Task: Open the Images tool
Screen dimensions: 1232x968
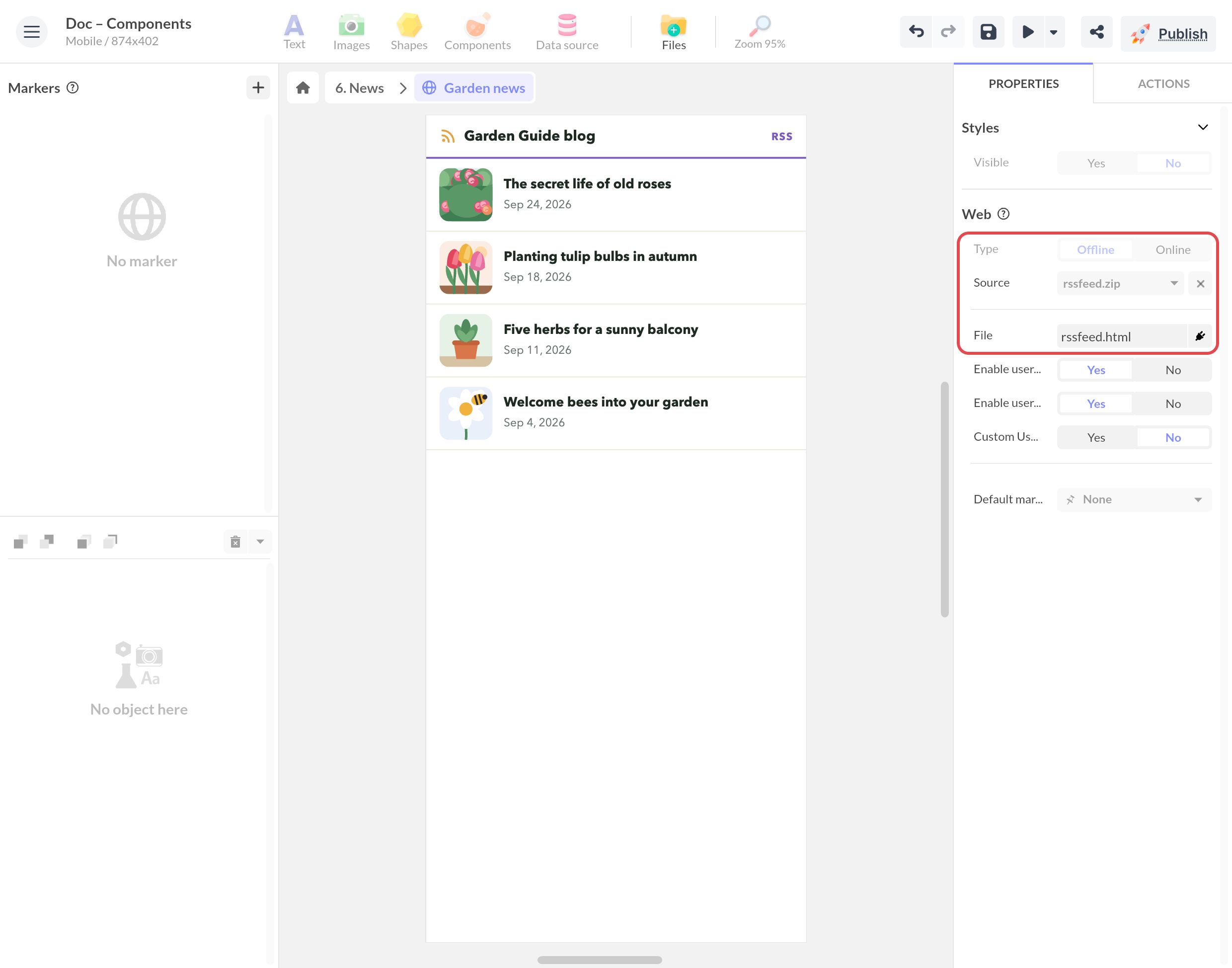Action: click(x=351, y=32)
